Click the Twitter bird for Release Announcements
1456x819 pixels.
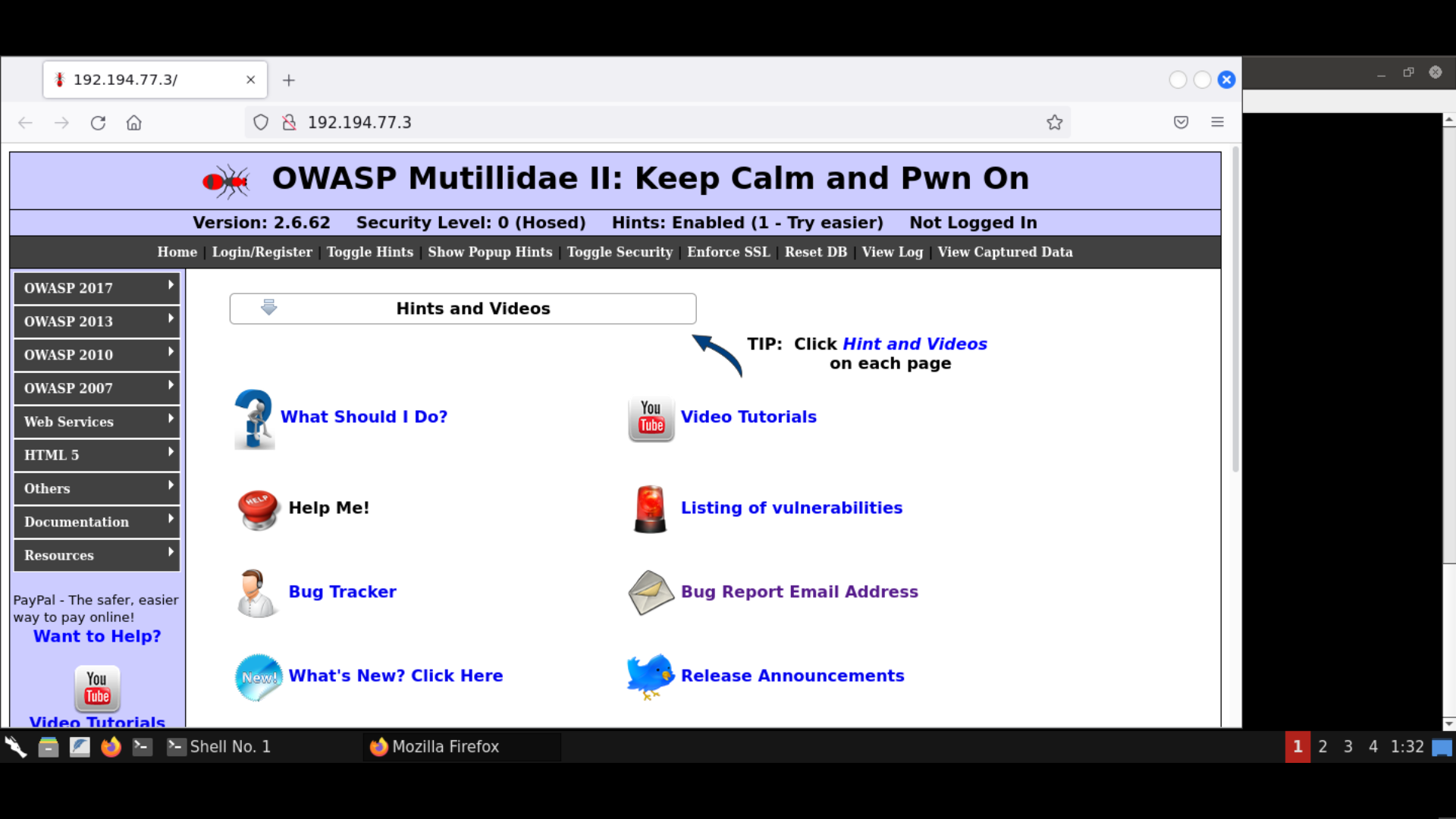click(650, 675)
